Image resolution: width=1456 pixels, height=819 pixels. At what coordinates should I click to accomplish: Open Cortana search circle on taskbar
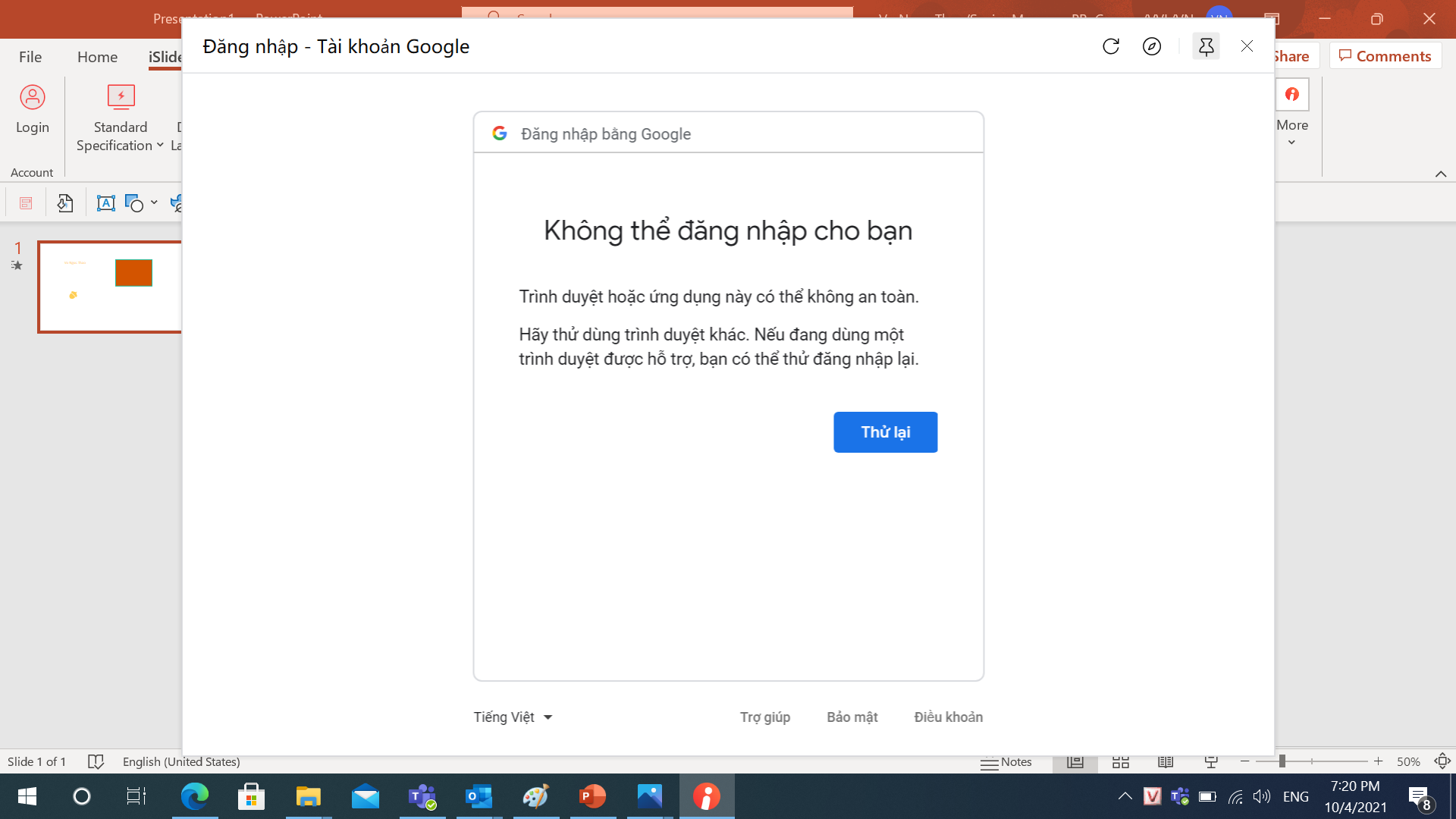[81, 796]
